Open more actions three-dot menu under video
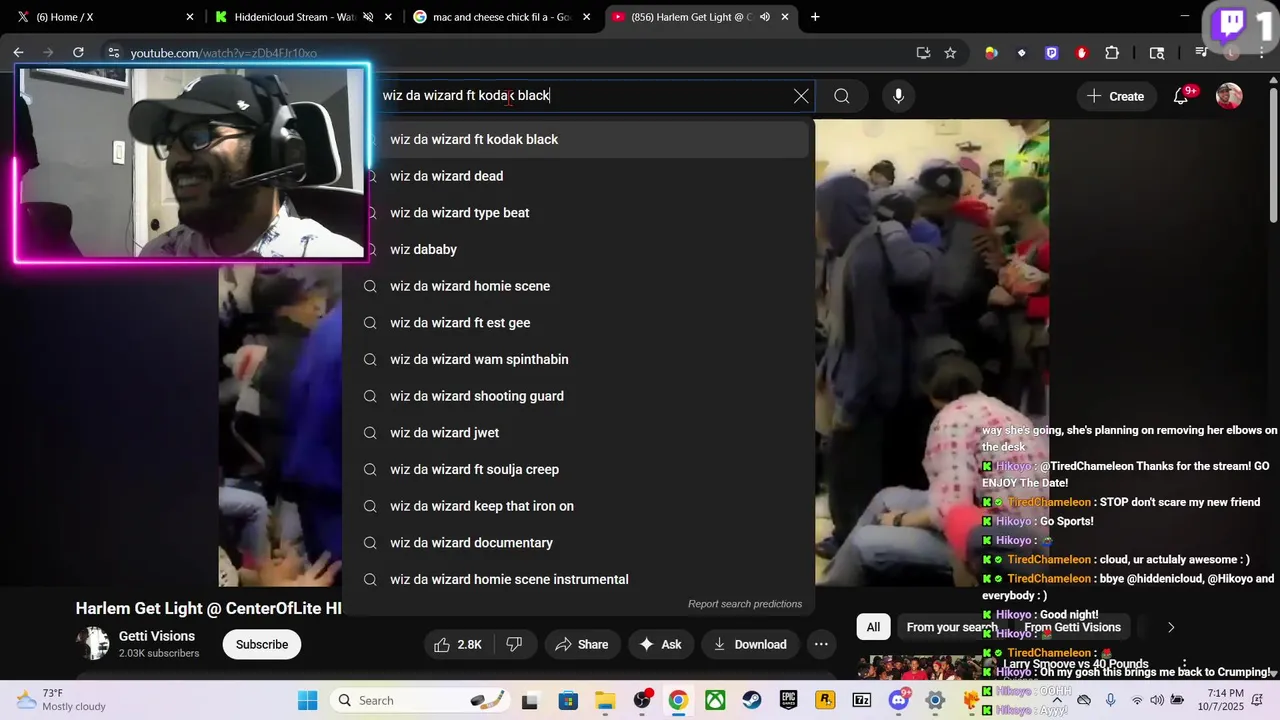 pos(821,644)
